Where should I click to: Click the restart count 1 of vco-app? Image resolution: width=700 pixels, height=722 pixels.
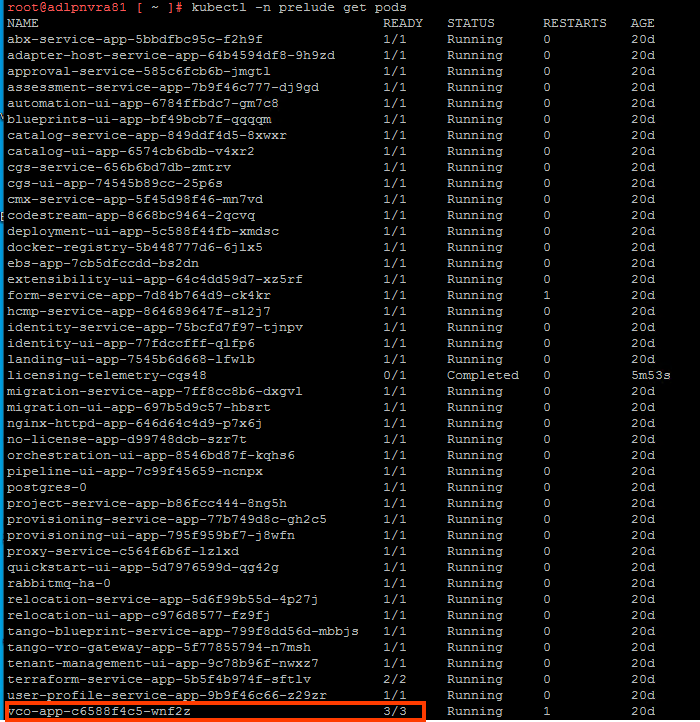click(x=547, y=711)
